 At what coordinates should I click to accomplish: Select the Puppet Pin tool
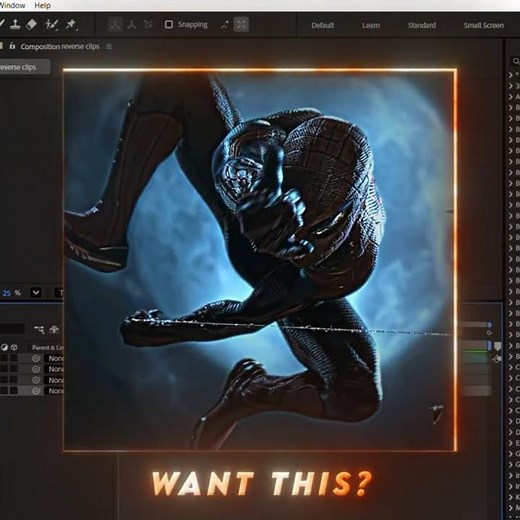point(71,24)
